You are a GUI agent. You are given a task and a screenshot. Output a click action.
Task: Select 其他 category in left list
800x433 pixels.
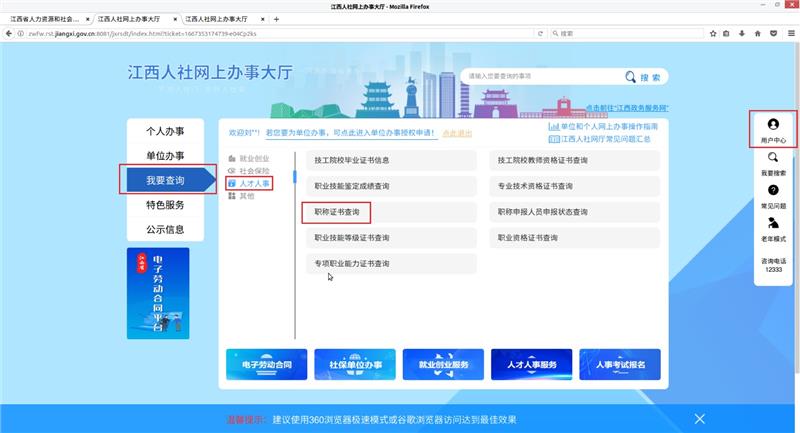246,196
